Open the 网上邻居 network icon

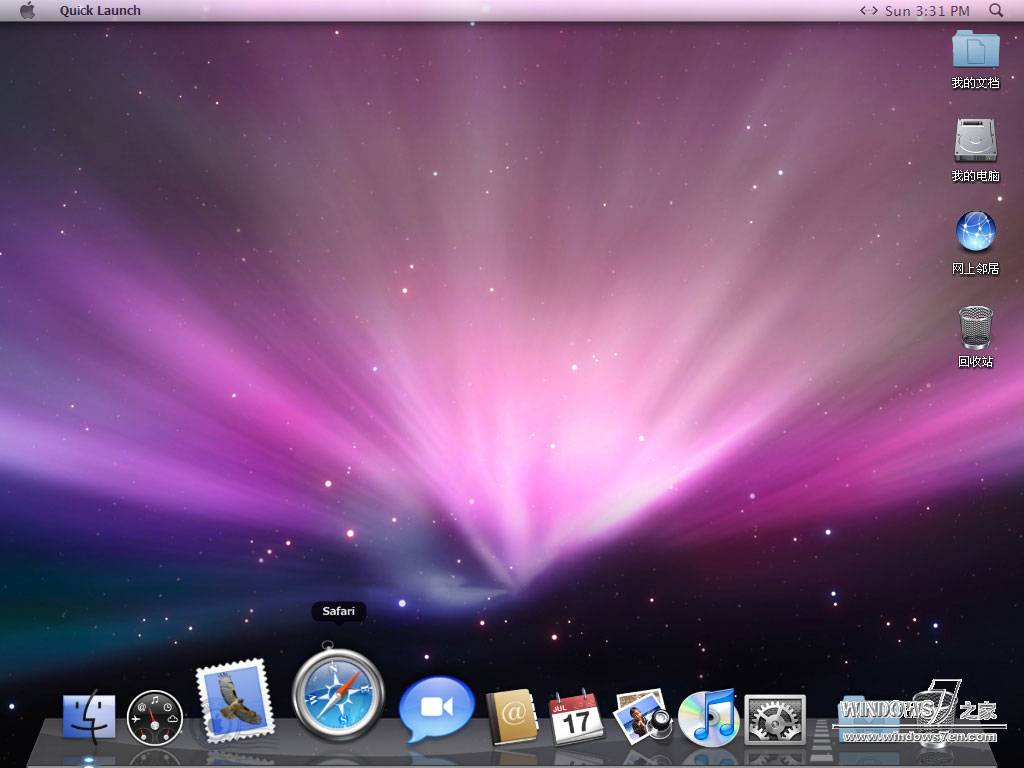[x=975, y=233]
